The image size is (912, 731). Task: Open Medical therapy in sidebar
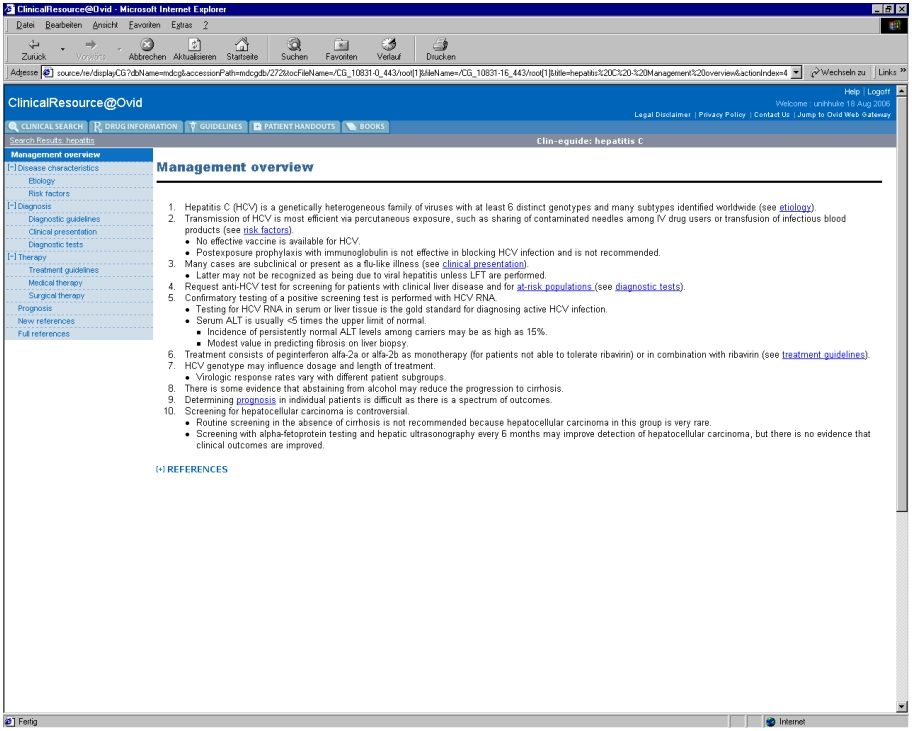point(56,283)
